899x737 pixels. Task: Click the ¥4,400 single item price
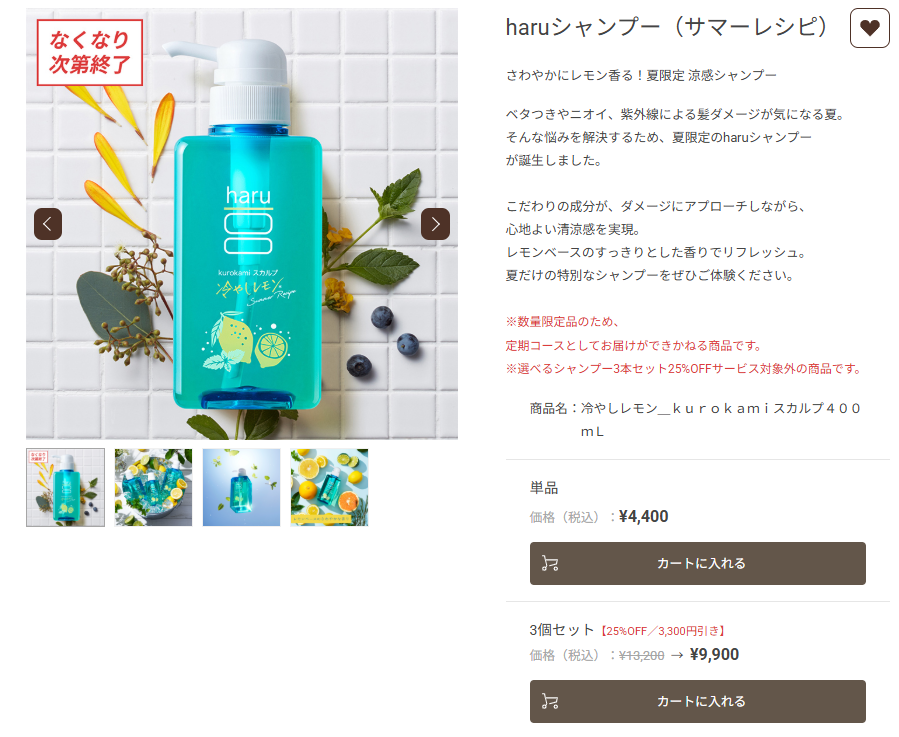coord(643,516)
